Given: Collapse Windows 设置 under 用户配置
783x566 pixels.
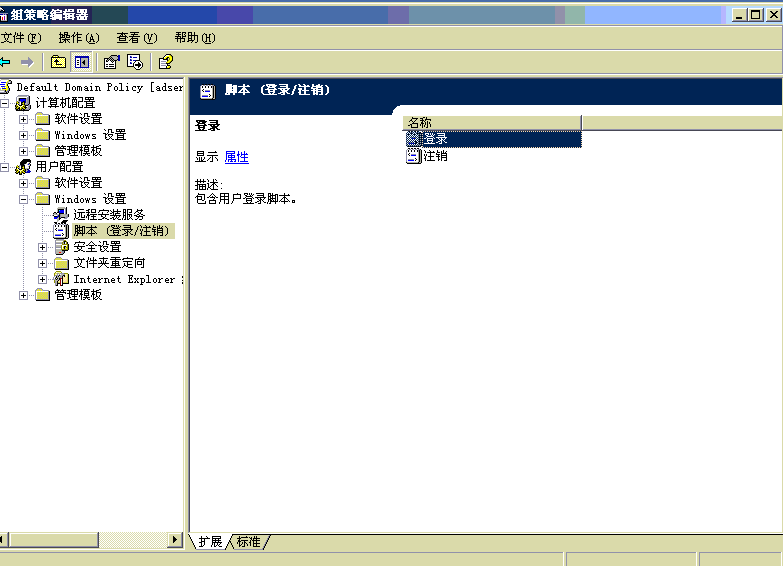Looking at the screenshot, I should (x=23, y=199).
